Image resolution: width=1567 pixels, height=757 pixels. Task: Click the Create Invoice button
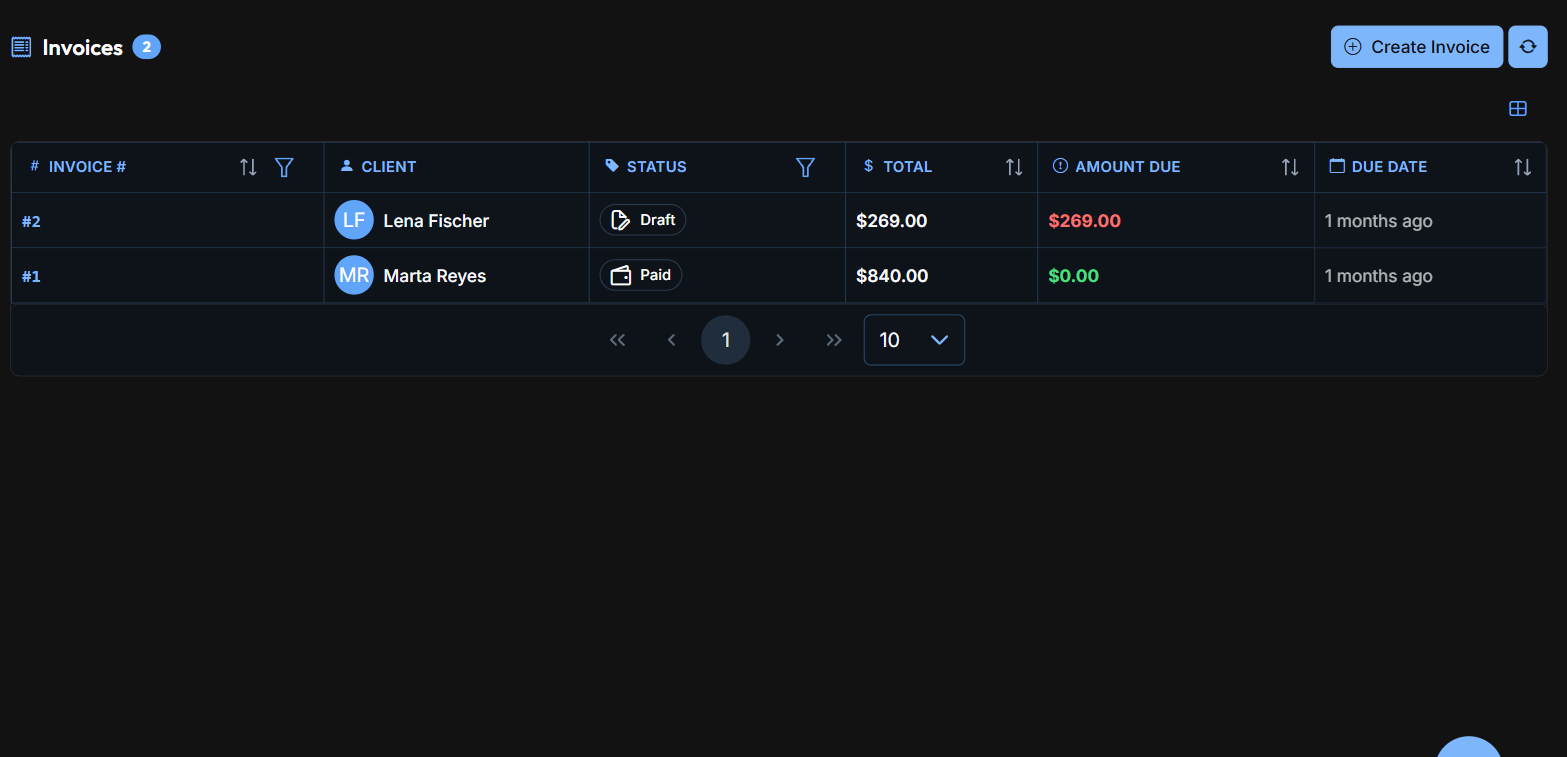pyautogui.click(x=1416, y=47)
